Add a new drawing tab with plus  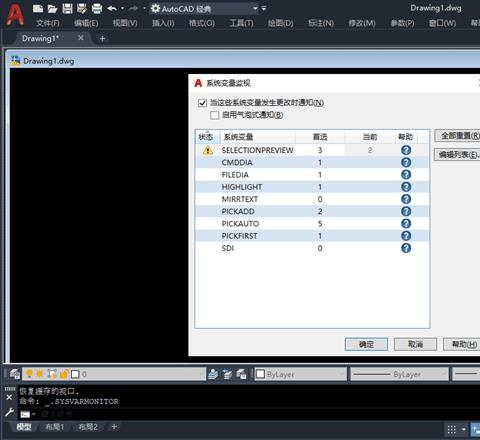pyautogui.click(x=102, y=39)
